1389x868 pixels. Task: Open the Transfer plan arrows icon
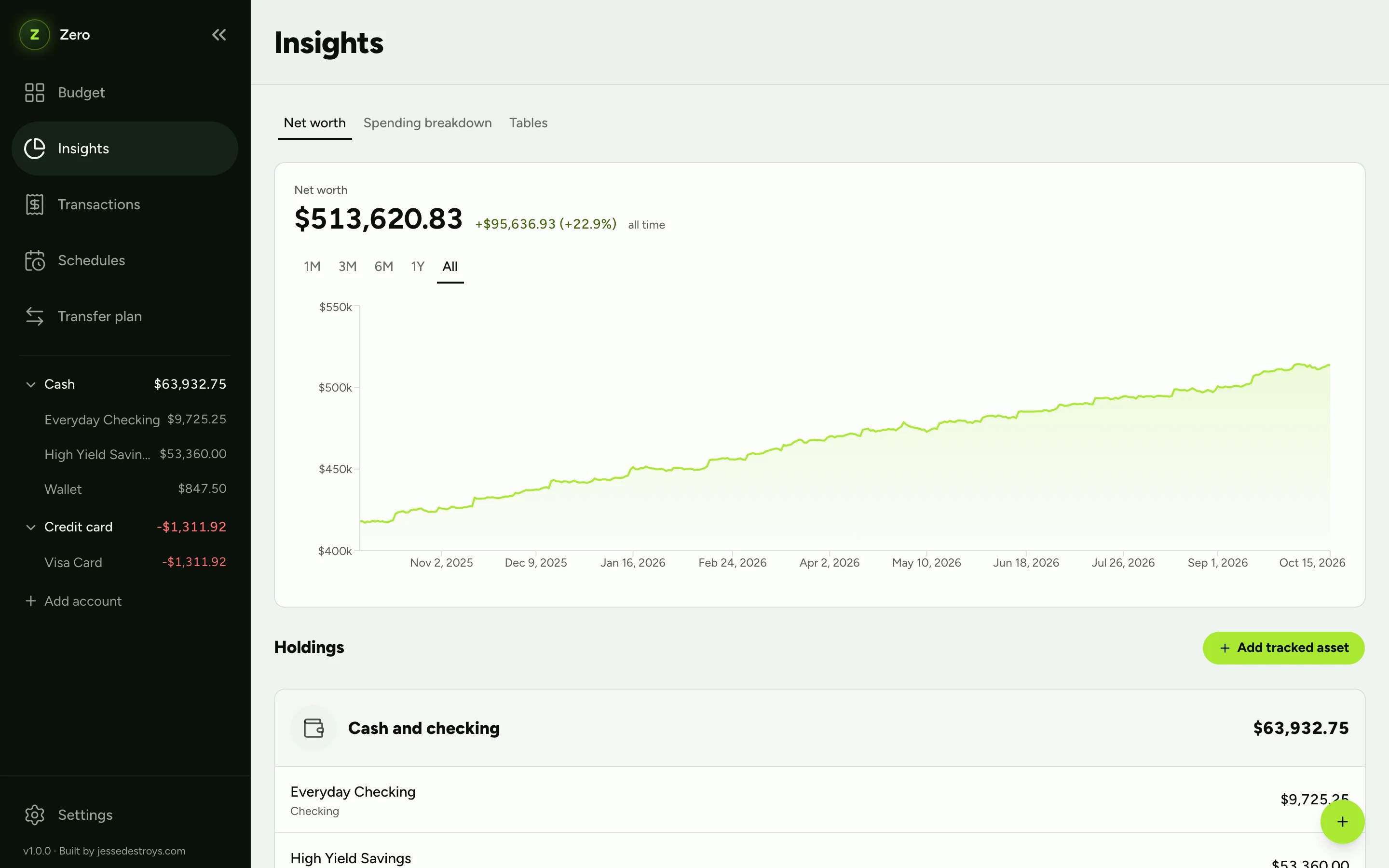coord(34,316)
